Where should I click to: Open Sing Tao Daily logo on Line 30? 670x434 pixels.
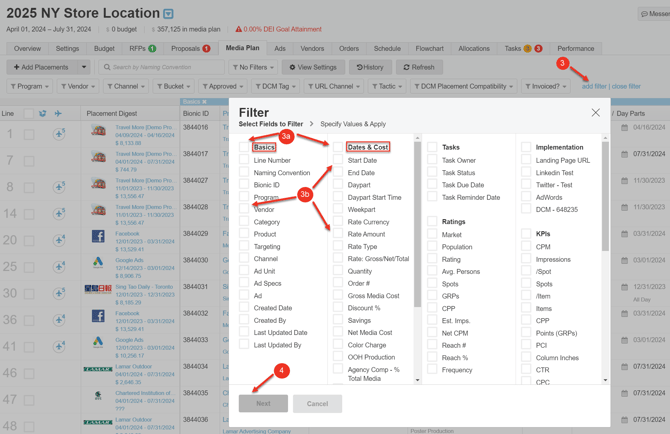click(x=98, y=289)
